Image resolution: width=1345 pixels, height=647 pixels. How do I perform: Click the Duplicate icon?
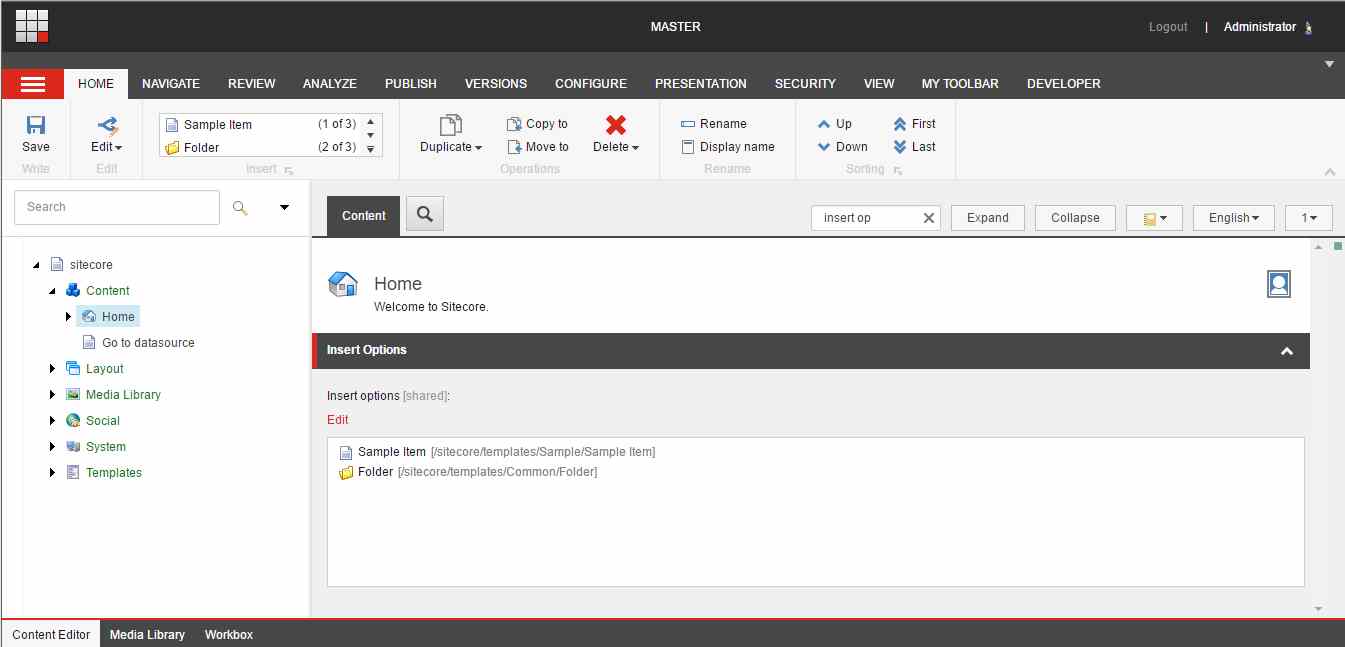[x=451, y=125]
